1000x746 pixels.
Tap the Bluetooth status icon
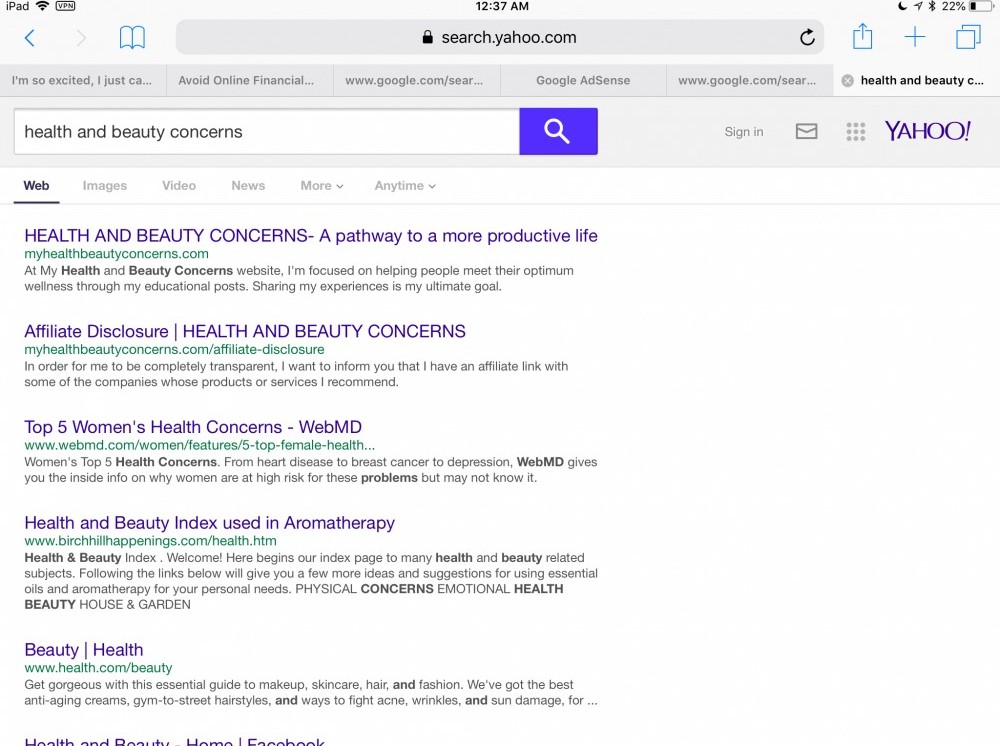[x=931, y=6]
